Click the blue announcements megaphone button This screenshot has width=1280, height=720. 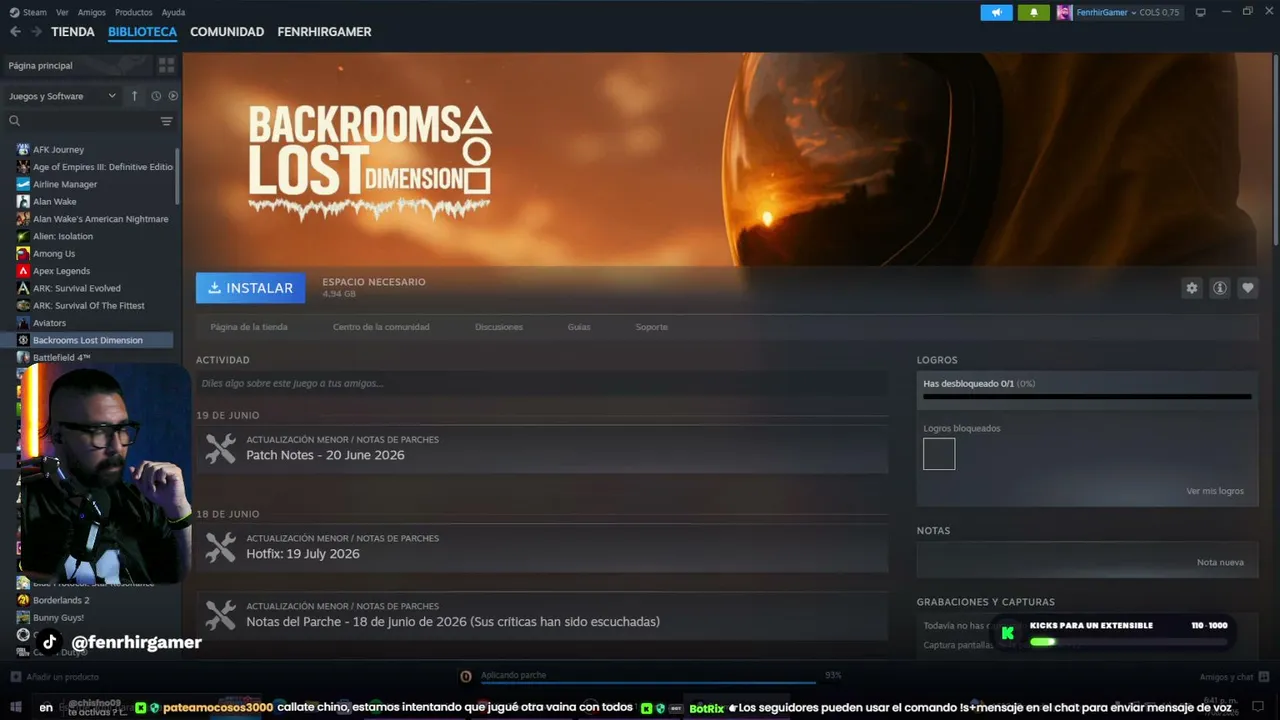(996, 12)
